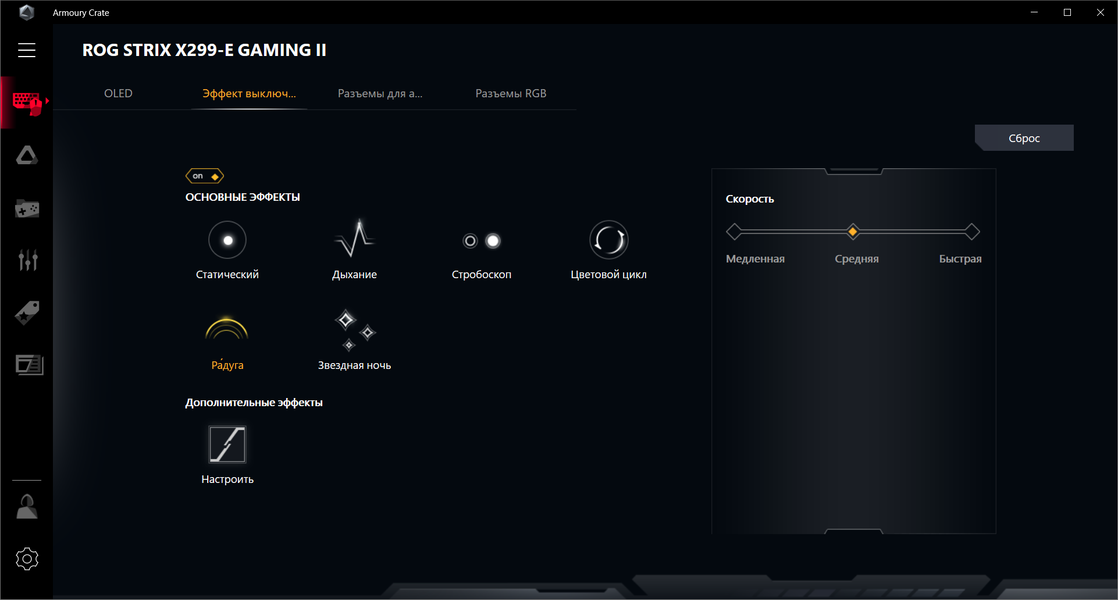Select the Стробоскоп strobing effect icon
This screenshot has width=1118, height=600.
pyautogui.click(x=482, y=241)
